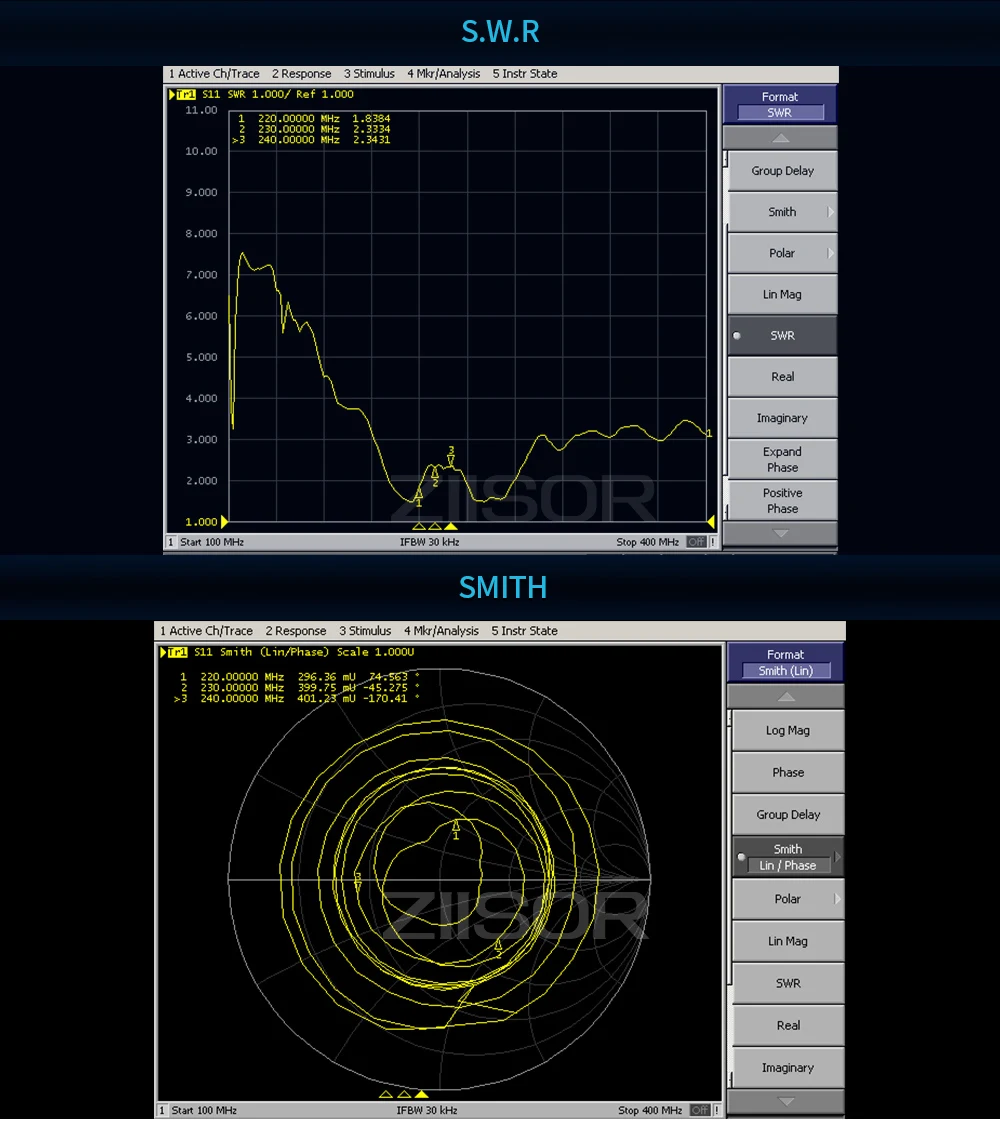Select the active SWR format softkey
1000x1129 pixels.
(782, 336)
